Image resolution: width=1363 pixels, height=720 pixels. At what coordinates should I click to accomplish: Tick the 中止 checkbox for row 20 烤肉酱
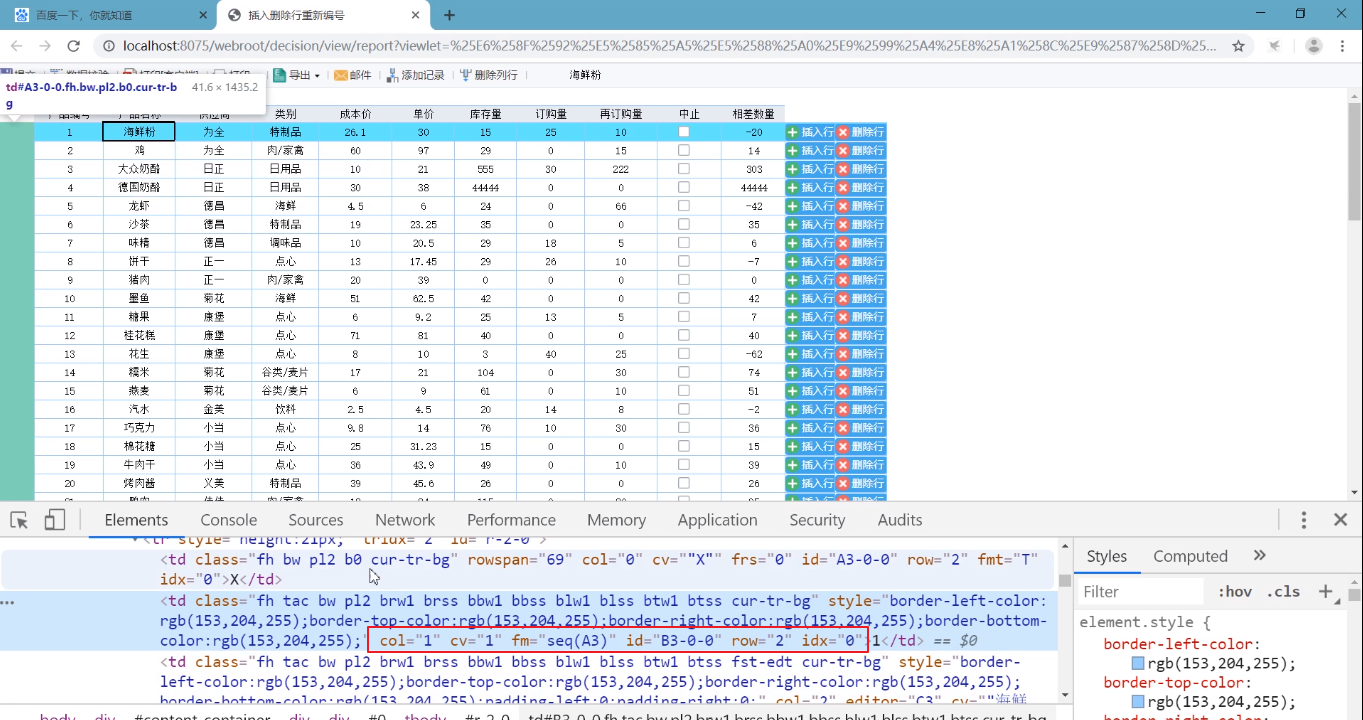[684, 483]
